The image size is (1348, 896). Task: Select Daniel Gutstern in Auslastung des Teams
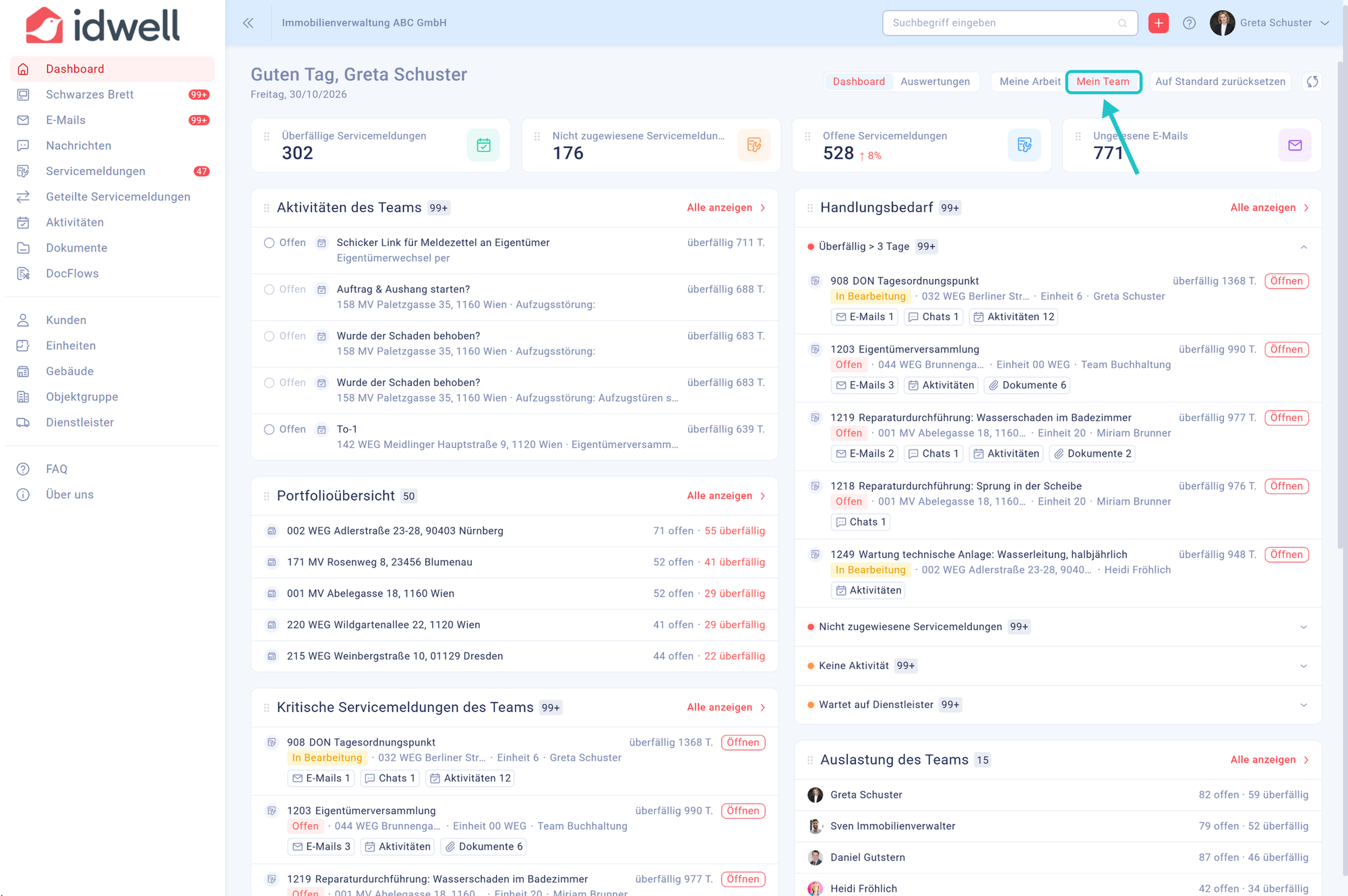pyautogui.click(x=1058, y=858)
